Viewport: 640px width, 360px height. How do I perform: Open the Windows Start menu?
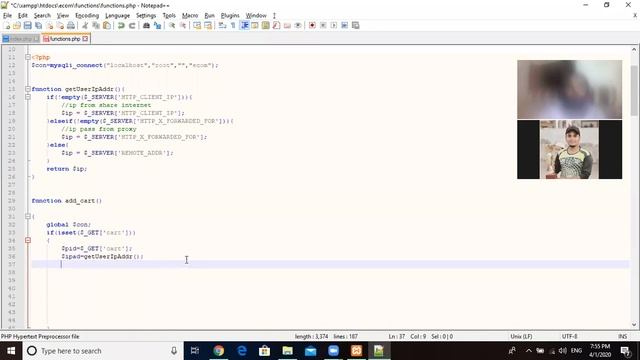pos(11,351)
